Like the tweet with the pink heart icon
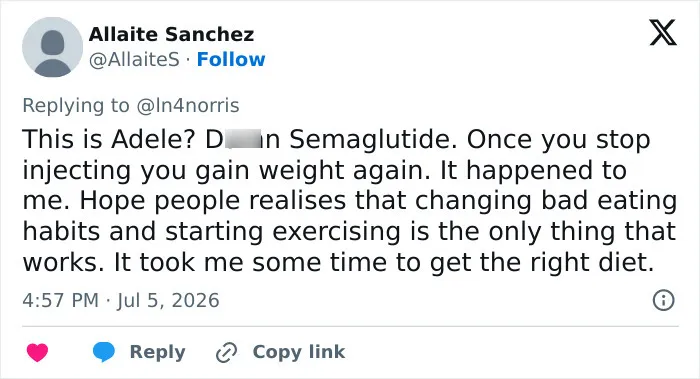This screenshot has width=700, height=379. [x=38, y=352]
